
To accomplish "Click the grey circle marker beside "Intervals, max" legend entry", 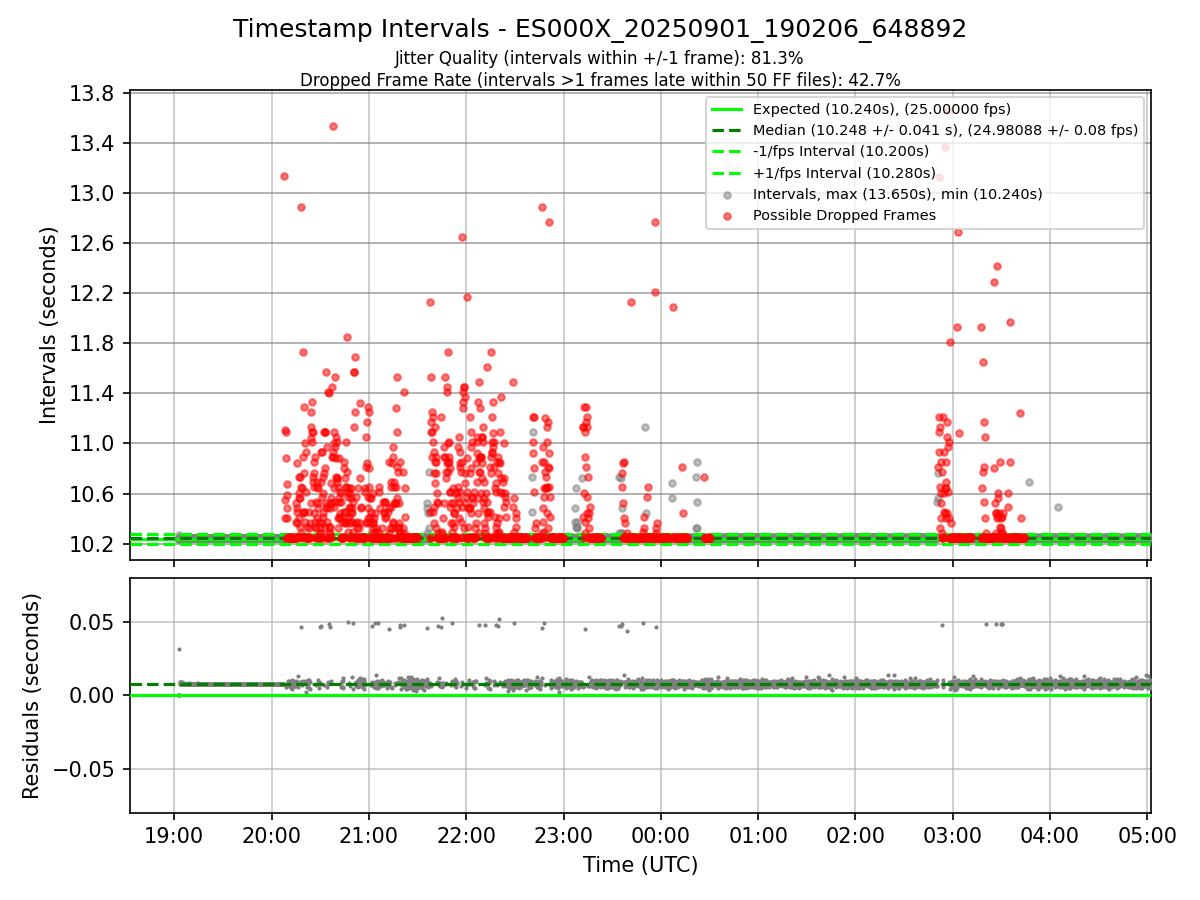I will tap(728, 194).
